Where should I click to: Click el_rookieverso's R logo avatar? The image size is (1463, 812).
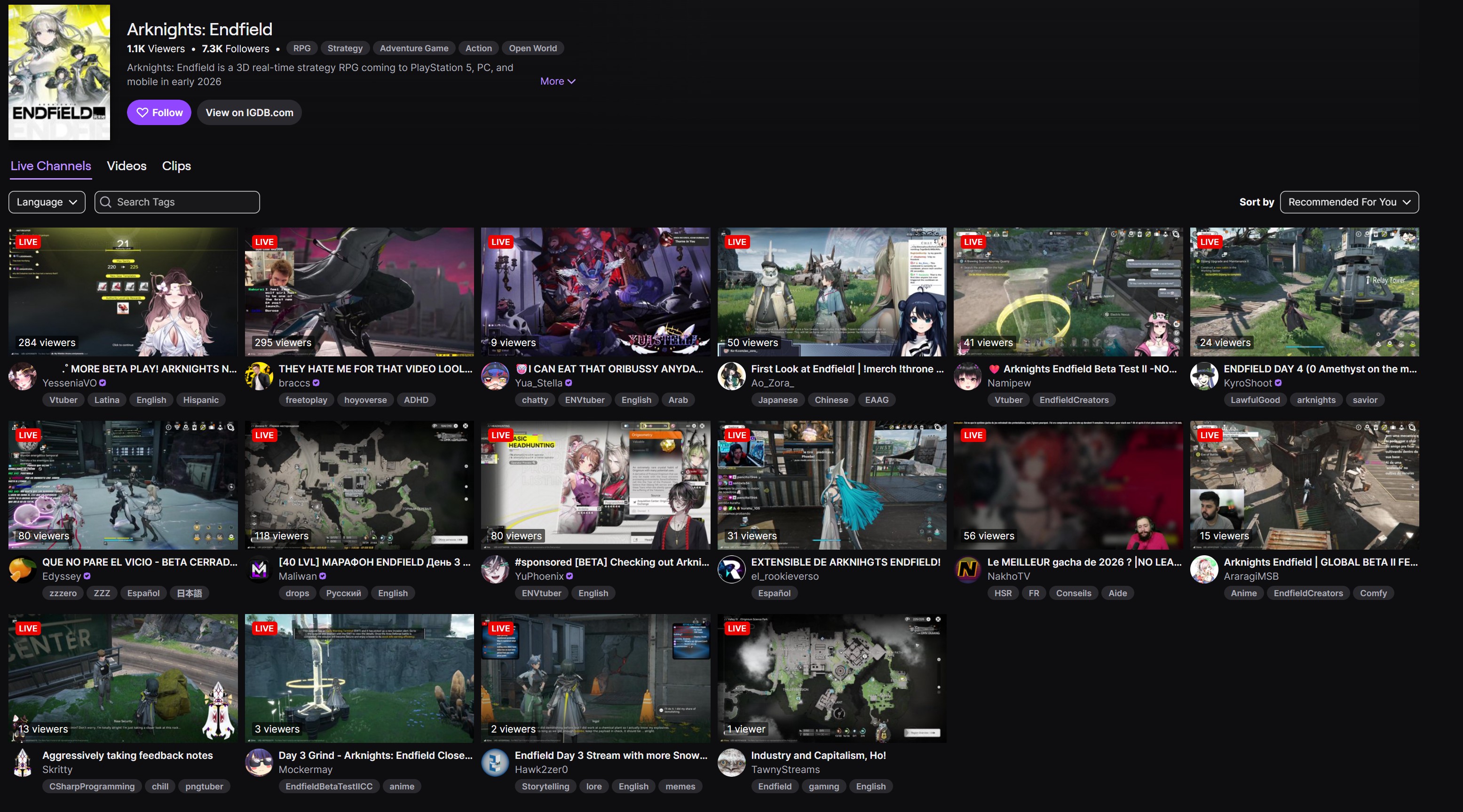[x=731, y=569]
